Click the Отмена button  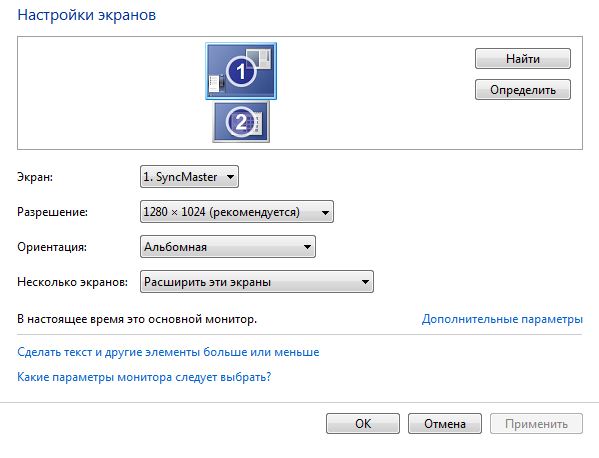(445, 424)
